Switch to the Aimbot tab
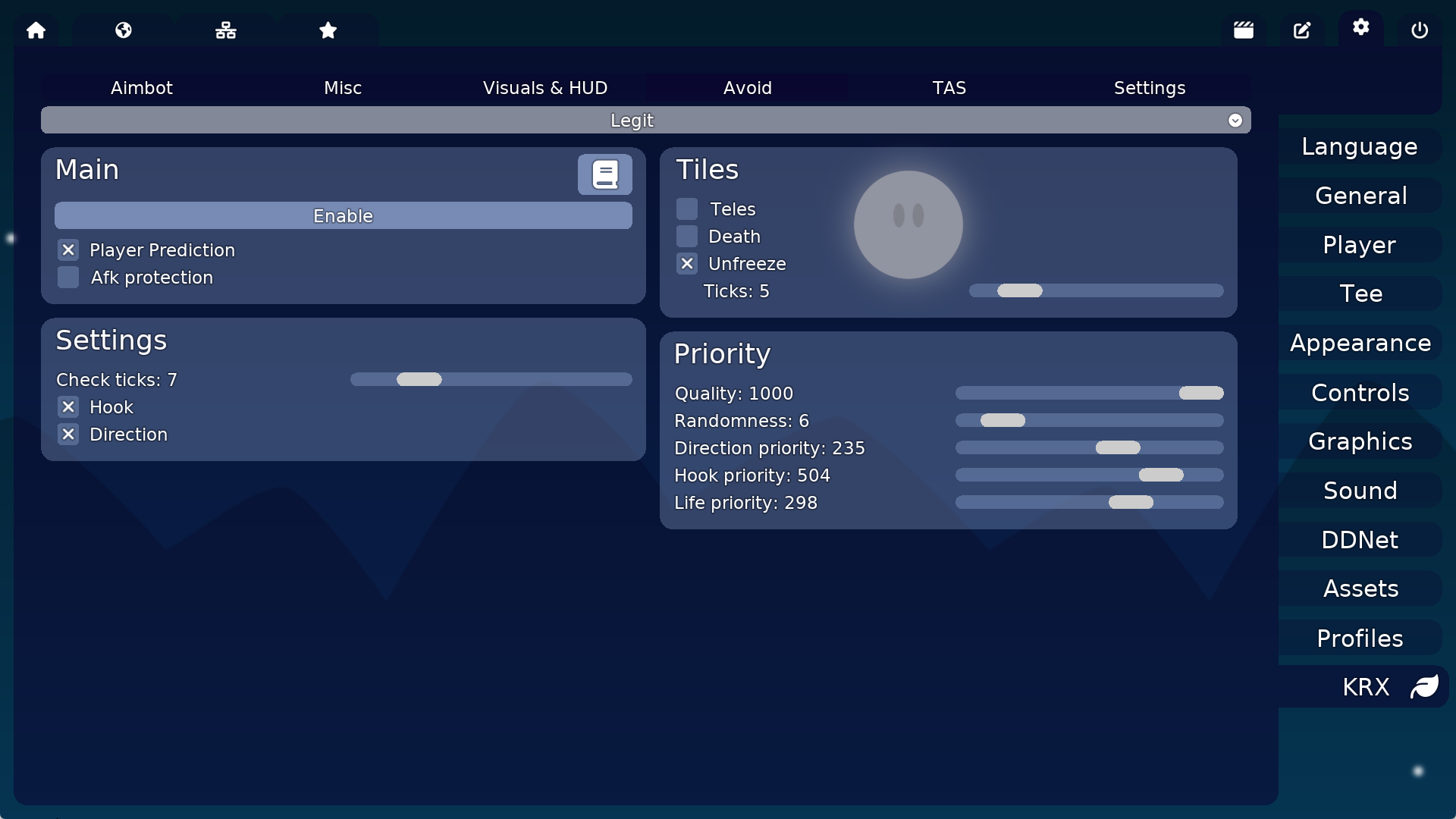This screenshot has height=819, width=1456. point(142,88)
